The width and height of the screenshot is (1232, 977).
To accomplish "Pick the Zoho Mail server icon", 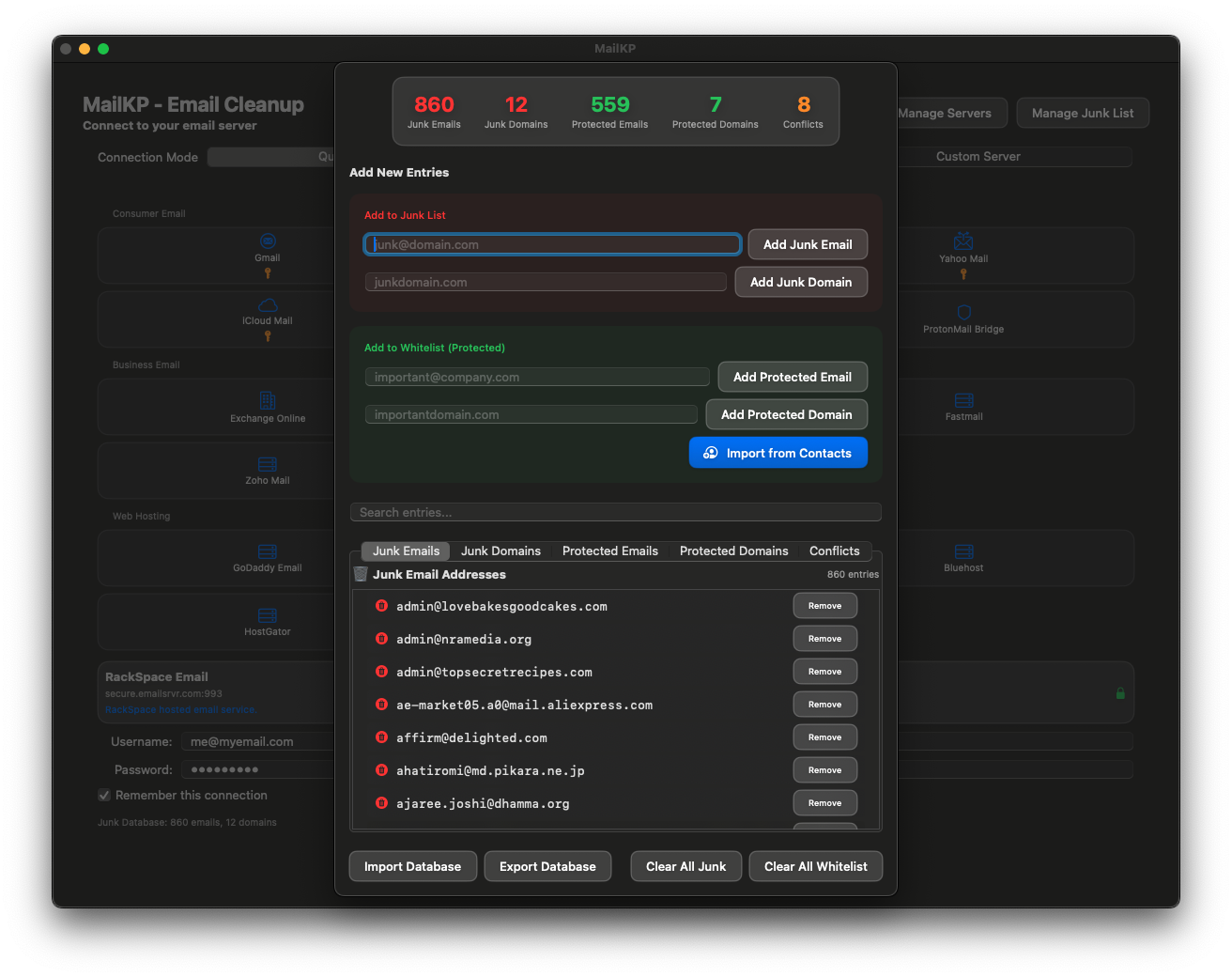I will pos(268,464).
